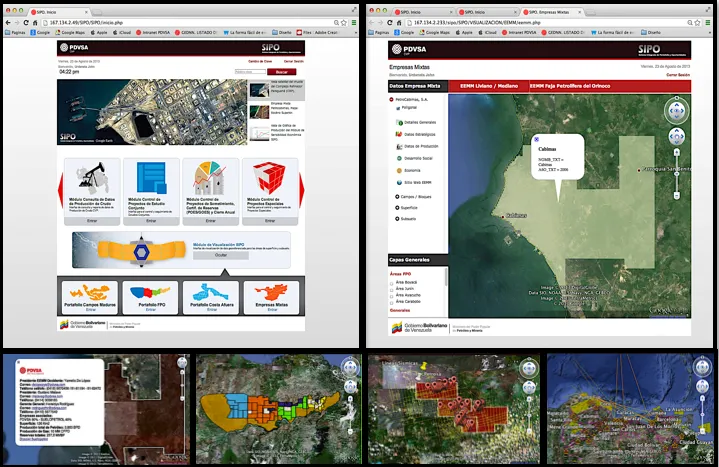The width and height of the screenshot is (719, 467).
Task: Check the Área Ayacucho layer checkbox
Action: click(x=392, y=296)
